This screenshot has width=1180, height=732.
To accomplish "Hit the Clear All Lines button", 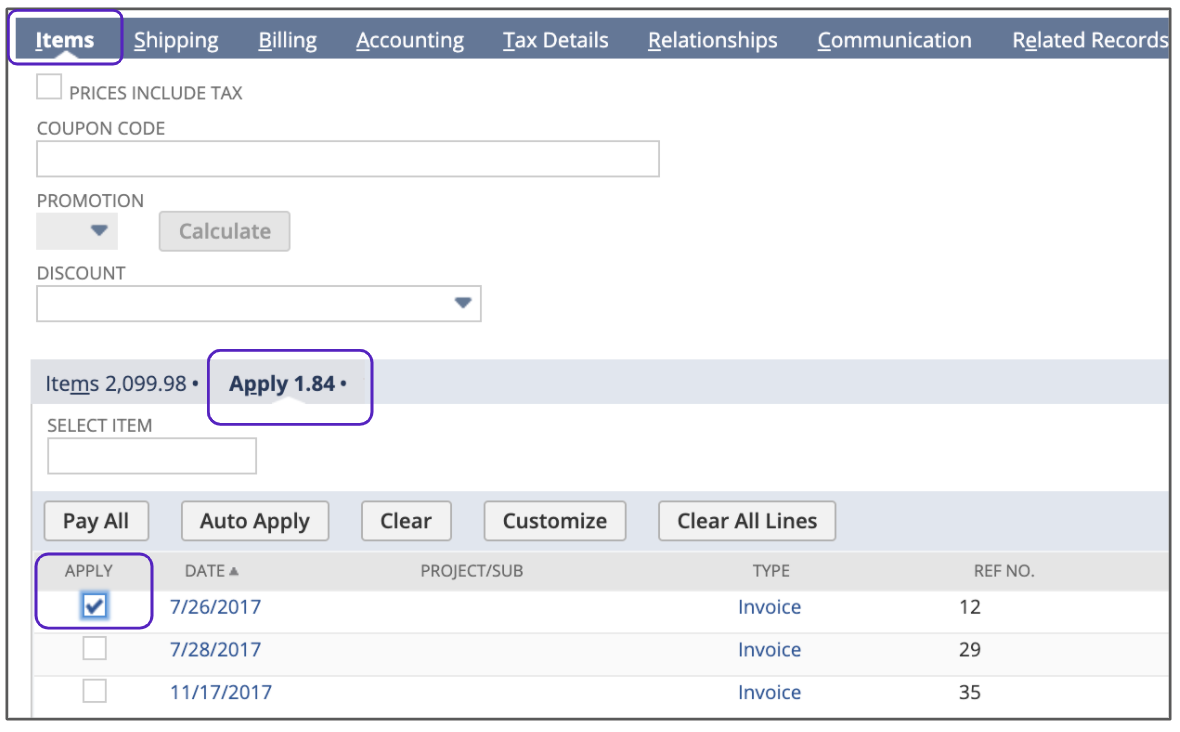I will (746, 521).
